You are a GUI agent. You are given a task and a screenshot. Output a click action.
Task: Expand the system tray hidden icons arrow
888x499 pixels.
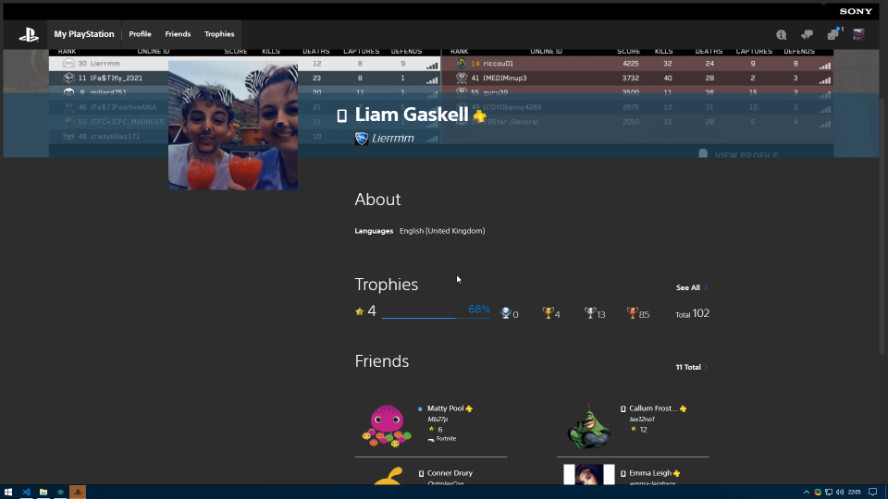pos(806,492)
